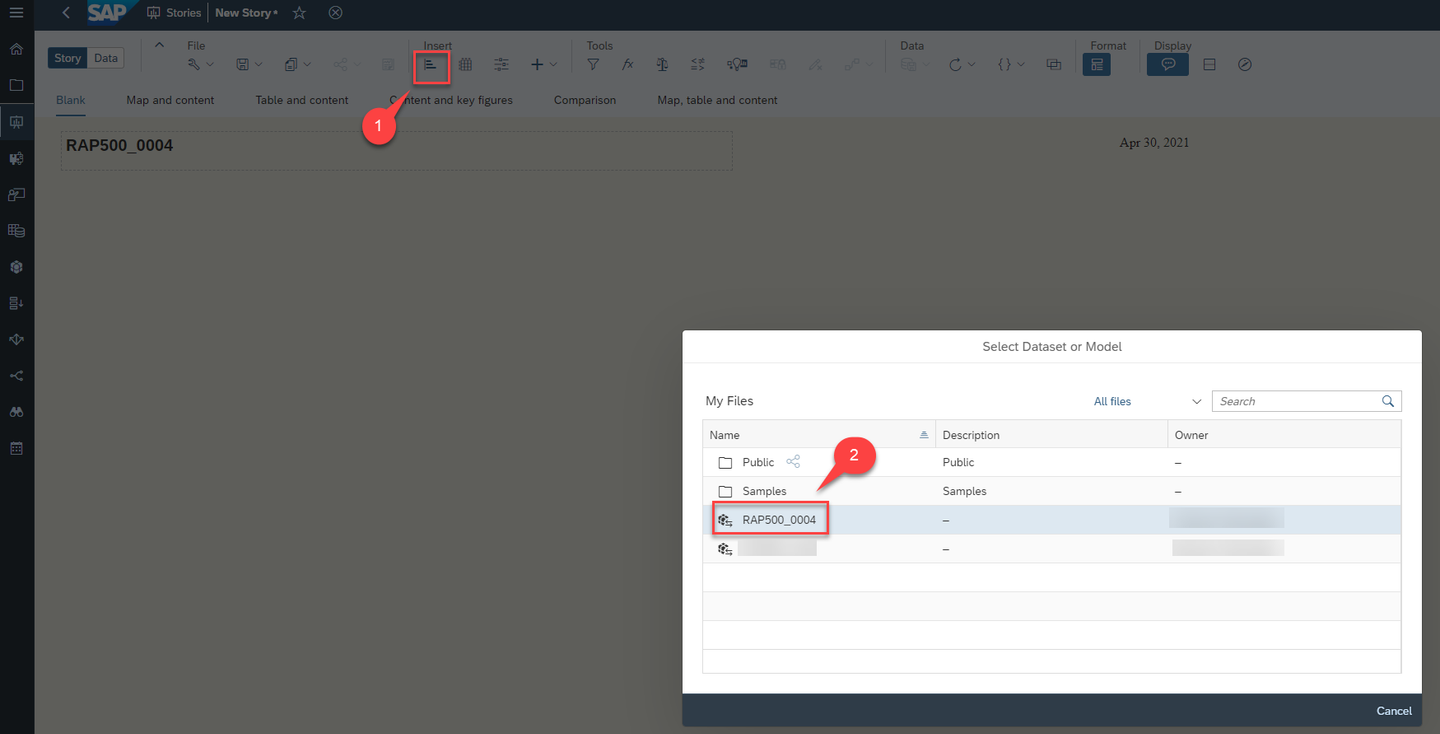Image resolution: width=1440 pixels, height=734 pixels.
Task: Insert a table from the toolbar
Action: pos(465,65)
